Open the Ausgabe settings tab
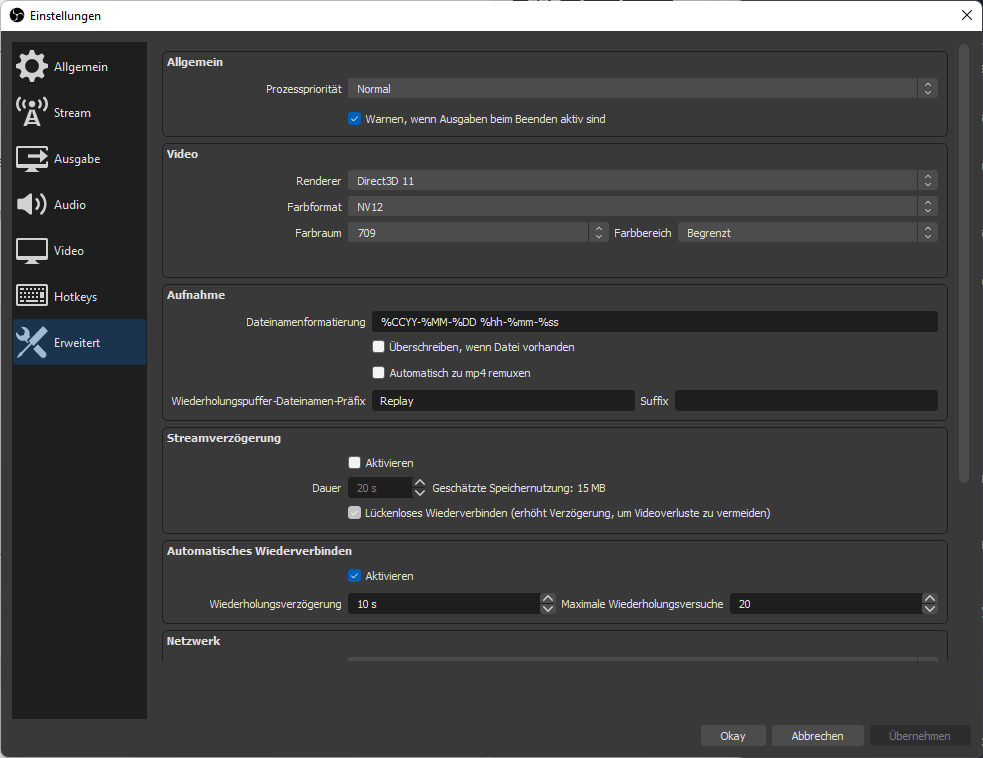This screenshot has width=983, height=758. tap(80, 159)
